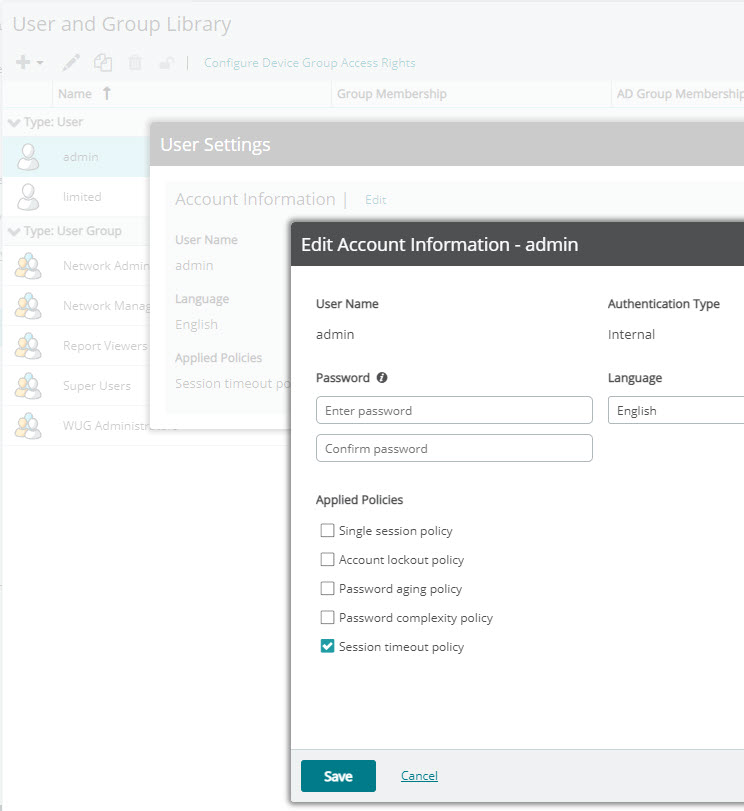Open the Language dropdown set to English
The image size is (744, 811).
click(676, 411)
